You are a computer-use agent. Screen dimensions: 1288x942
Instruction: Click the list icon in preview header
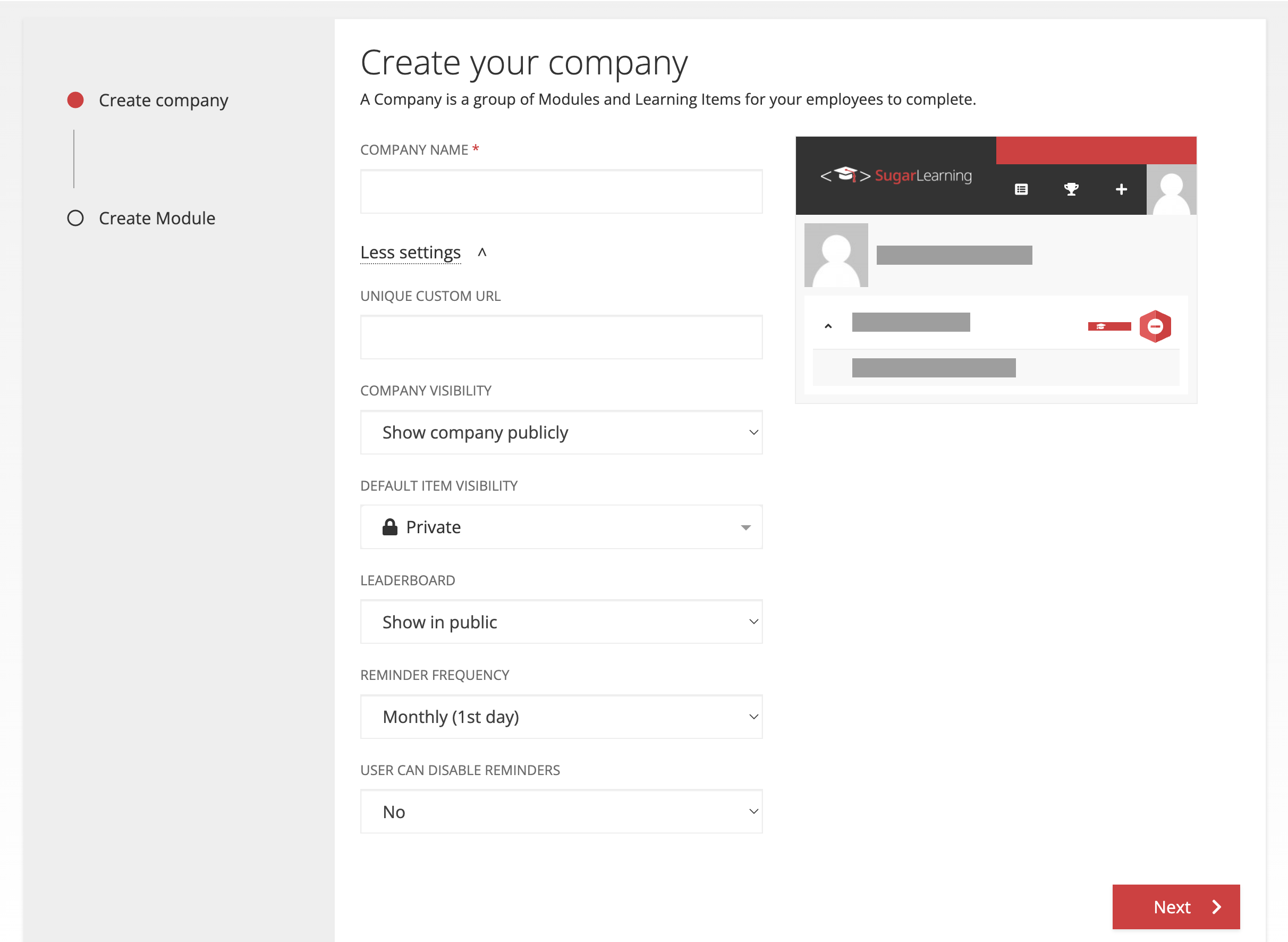[1021, 189]
